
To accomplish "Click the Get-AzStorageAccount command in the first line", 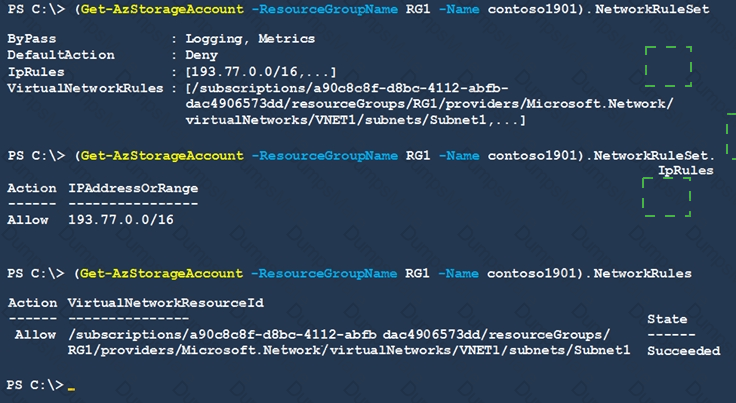I will click(x=162, y=9).
